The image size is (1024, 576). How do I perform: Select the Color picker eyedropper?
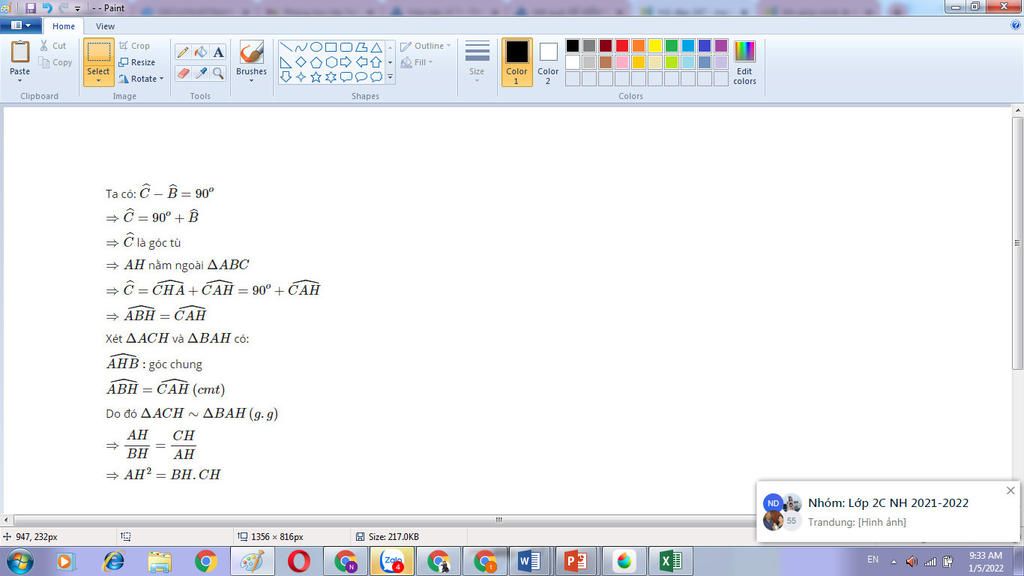(200, 73)
